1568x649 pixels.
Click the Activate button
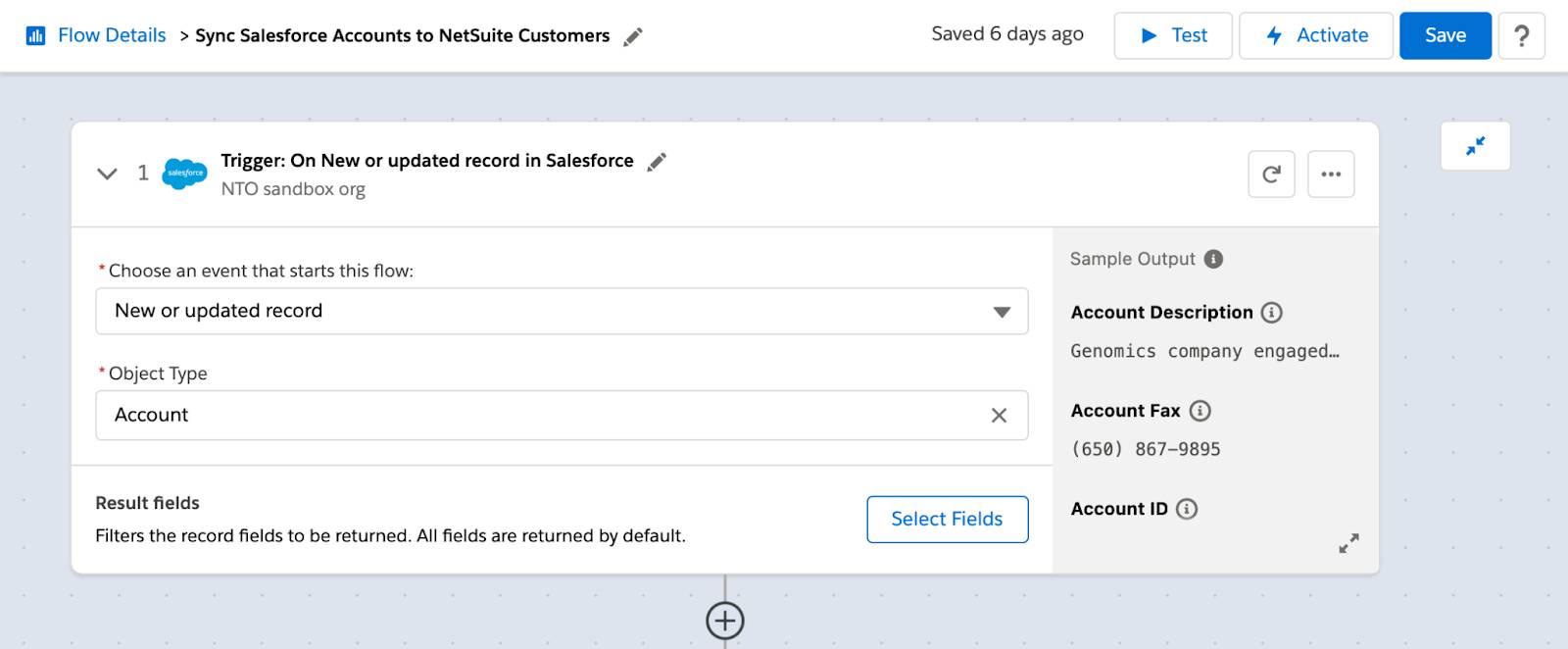[x=1315, y=35]
